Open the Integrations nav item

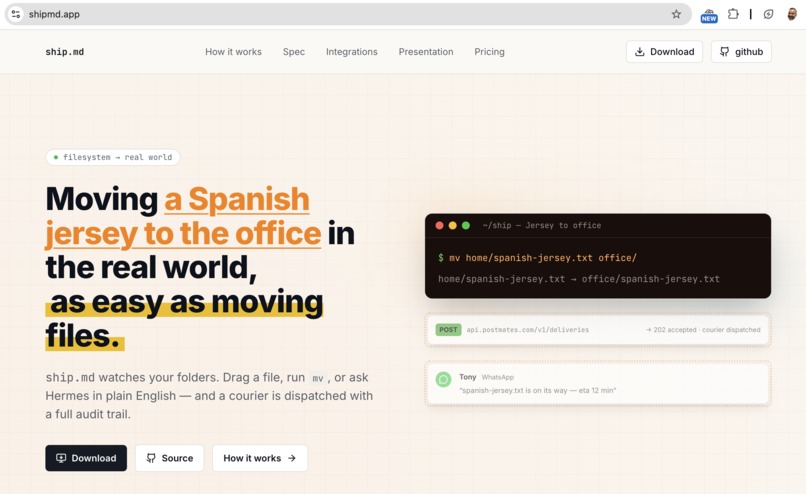point(352,52)
